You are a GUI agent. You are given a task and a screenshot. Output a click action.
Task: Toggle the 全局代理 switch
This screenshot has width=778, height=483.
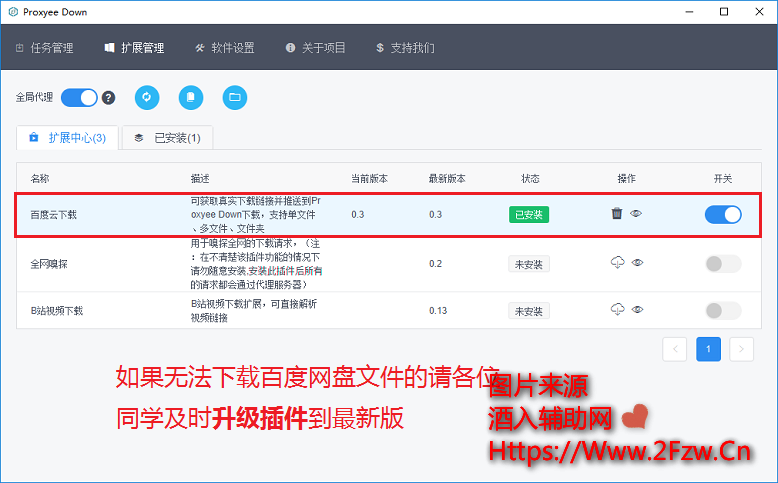[79, 98]
